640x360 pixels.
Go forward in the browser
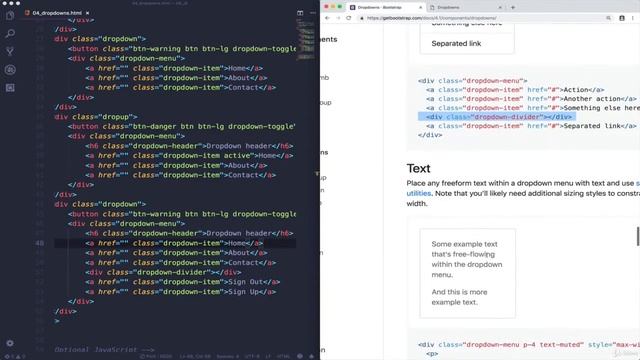(x=338, y=18)
